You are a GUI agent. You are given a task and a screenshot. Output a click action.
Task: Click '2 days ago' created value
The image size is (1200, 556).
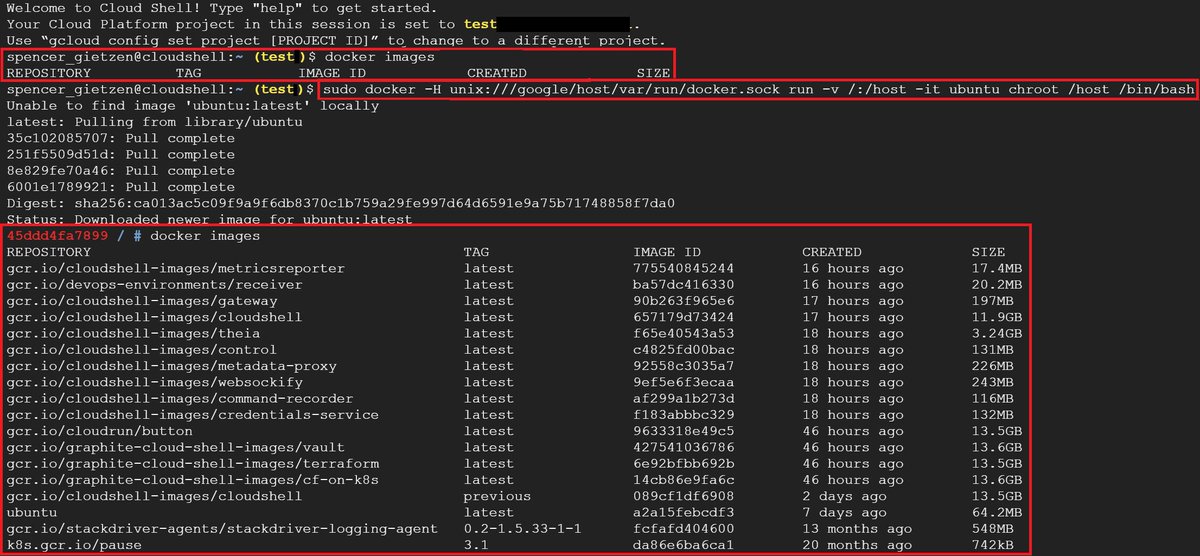844,496
